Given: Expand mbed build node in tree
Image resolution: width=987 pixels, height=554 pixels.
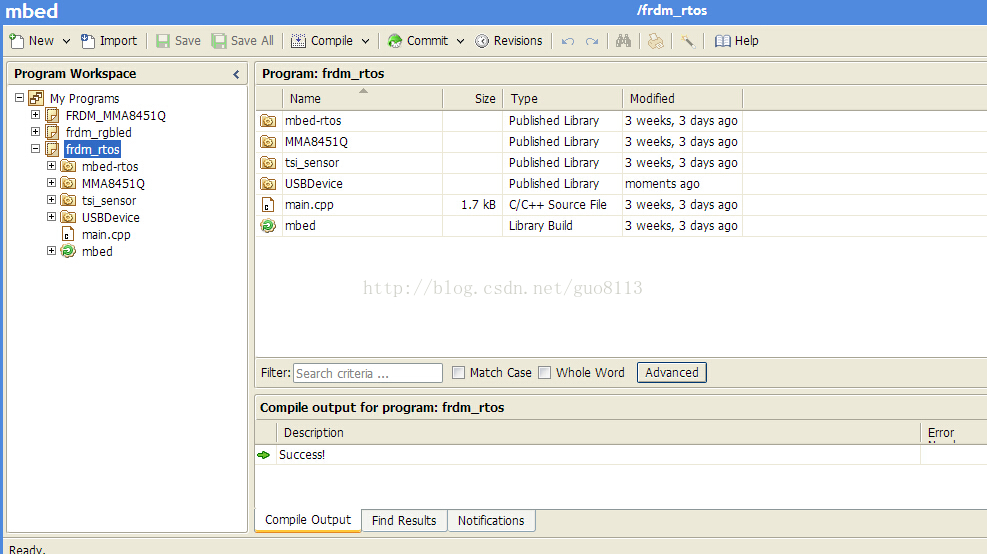Looking at the screenshot, I should pos(52,251).
